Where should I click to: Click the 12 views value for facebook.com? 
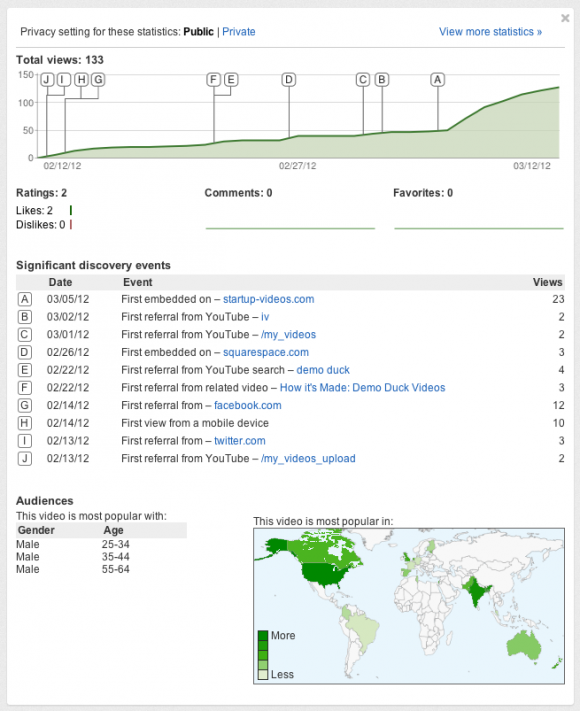click(558, 405)
